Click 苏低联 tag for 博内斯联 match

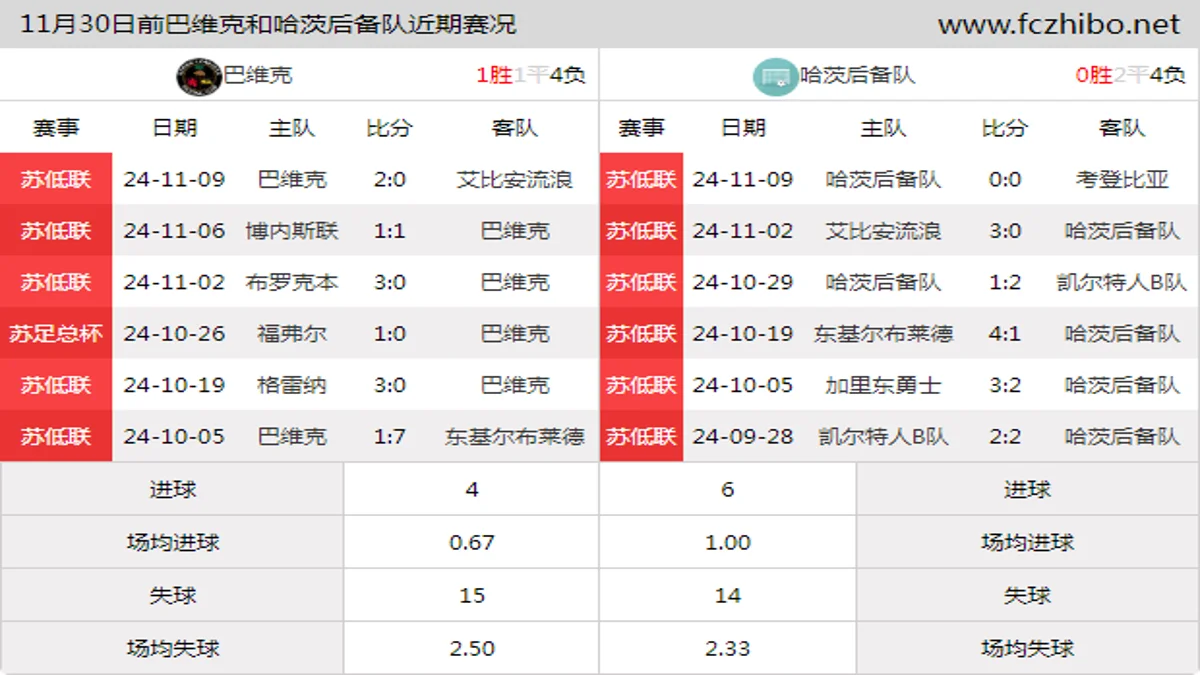tap(56, 231)
